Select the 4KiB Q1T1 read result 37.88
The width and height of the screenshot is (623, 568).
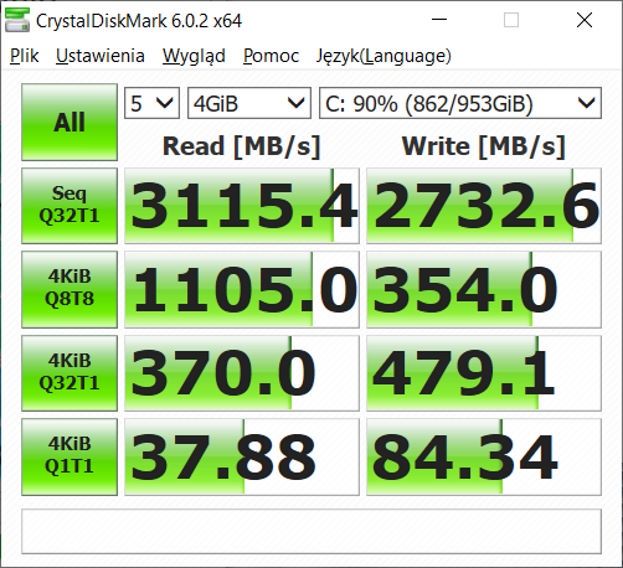242,457
